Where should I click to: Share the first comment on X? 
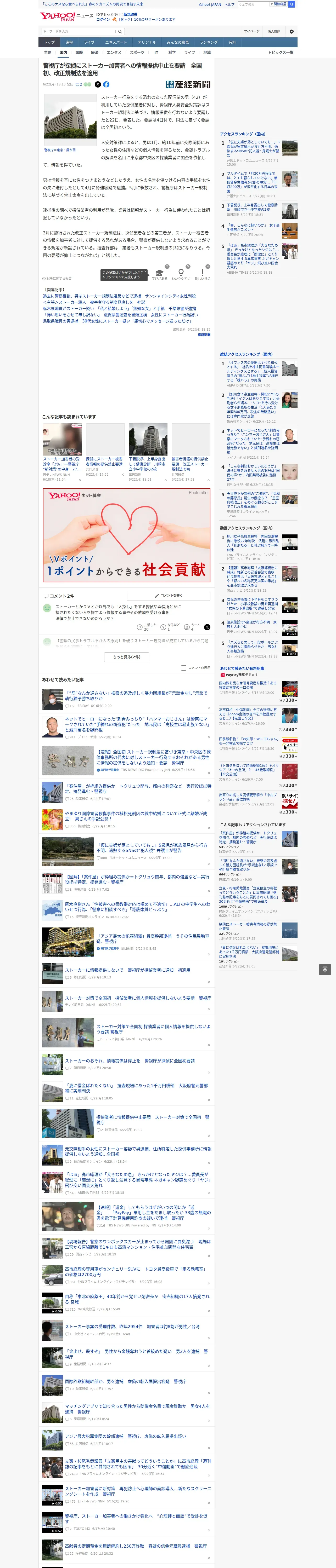tap(207, 626)
